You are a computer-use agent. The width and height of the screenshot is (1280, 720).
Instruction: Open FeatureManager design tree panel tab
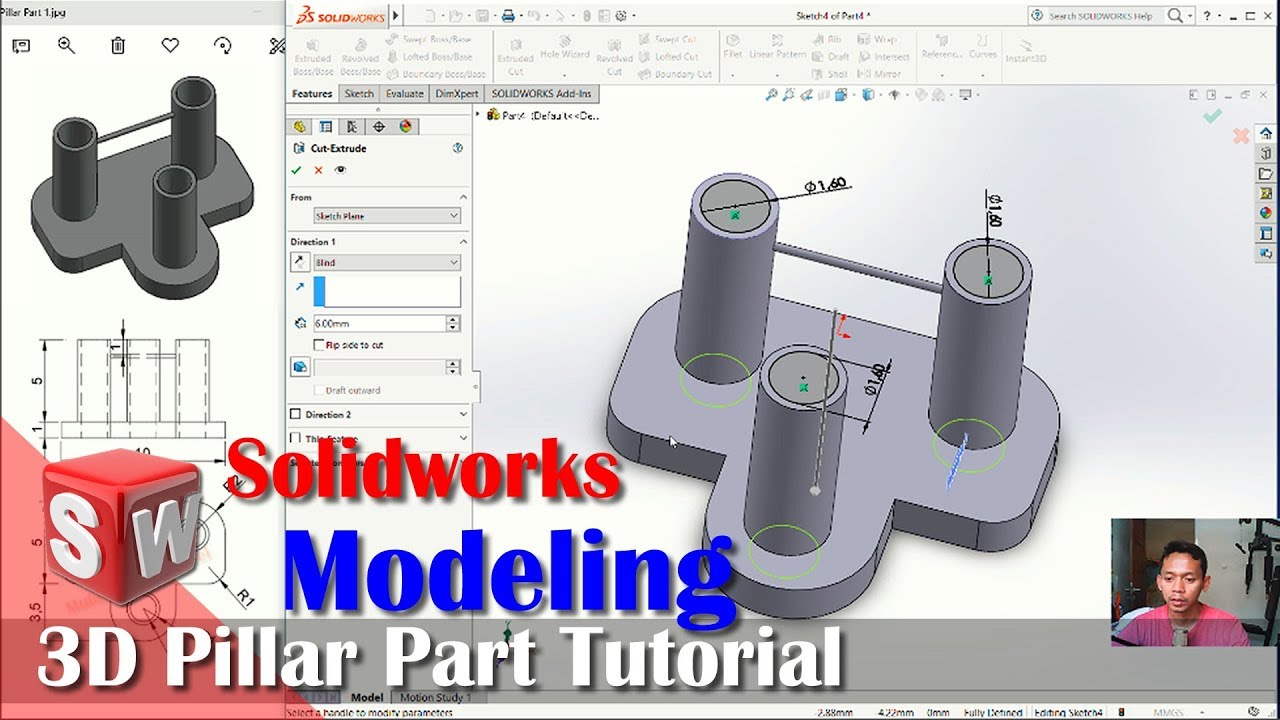(299, 126)
